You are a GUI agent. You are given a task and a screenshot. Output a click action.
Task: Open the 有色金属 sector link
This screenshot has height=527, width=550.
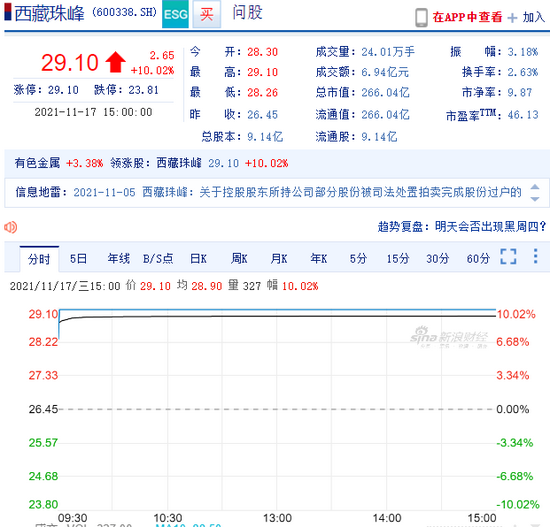pyautogui.click(x=37, y=163)
